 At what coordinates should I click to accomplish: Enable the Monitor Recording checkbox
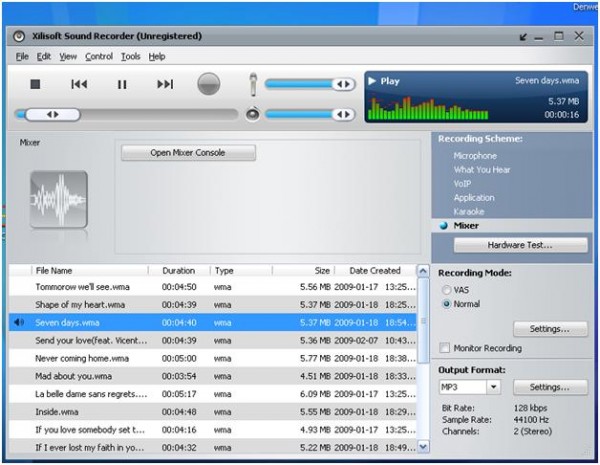coord(445,348)
